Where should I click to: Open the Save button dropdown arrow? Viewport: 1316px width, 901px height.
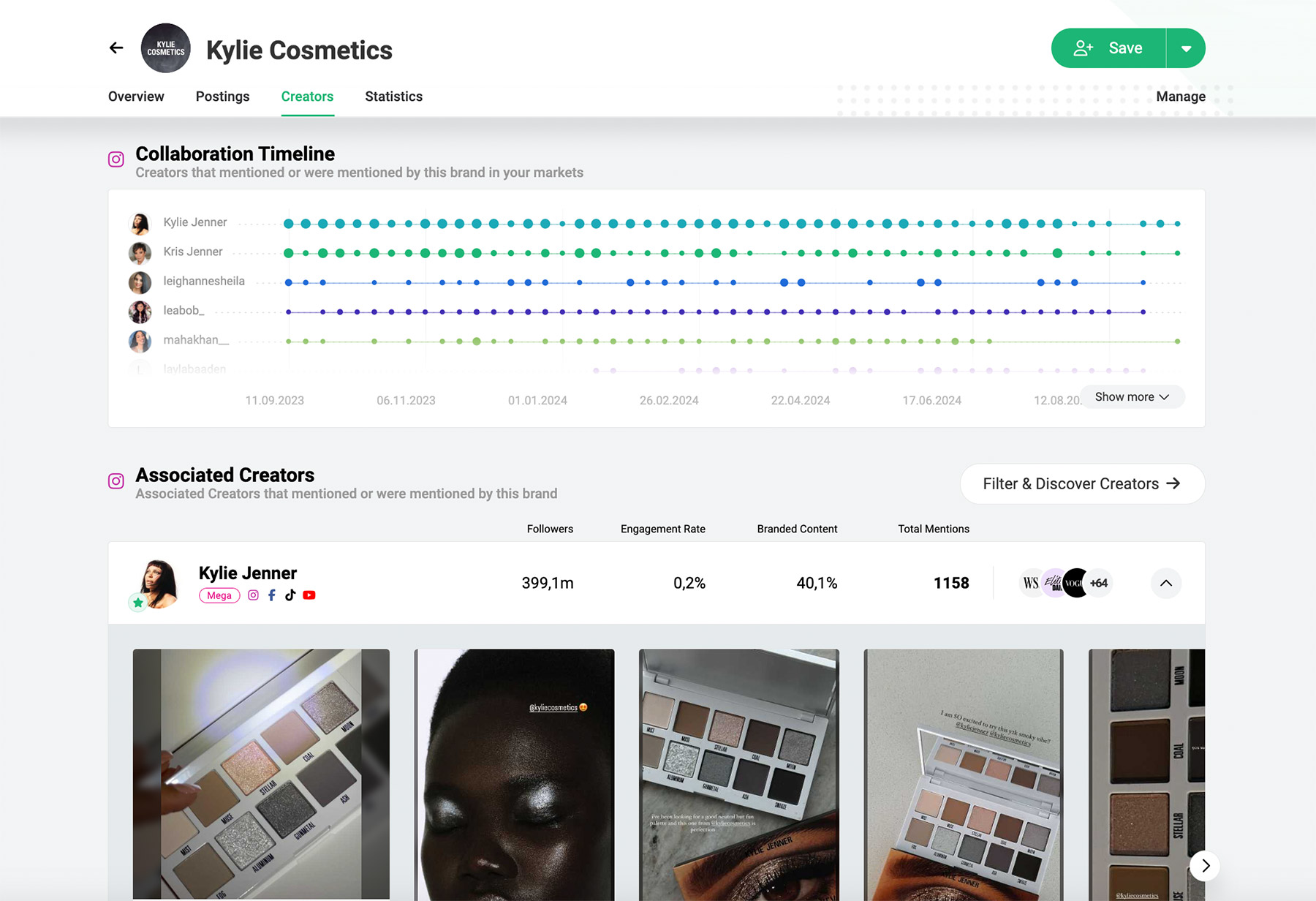tap(1186, 48)
